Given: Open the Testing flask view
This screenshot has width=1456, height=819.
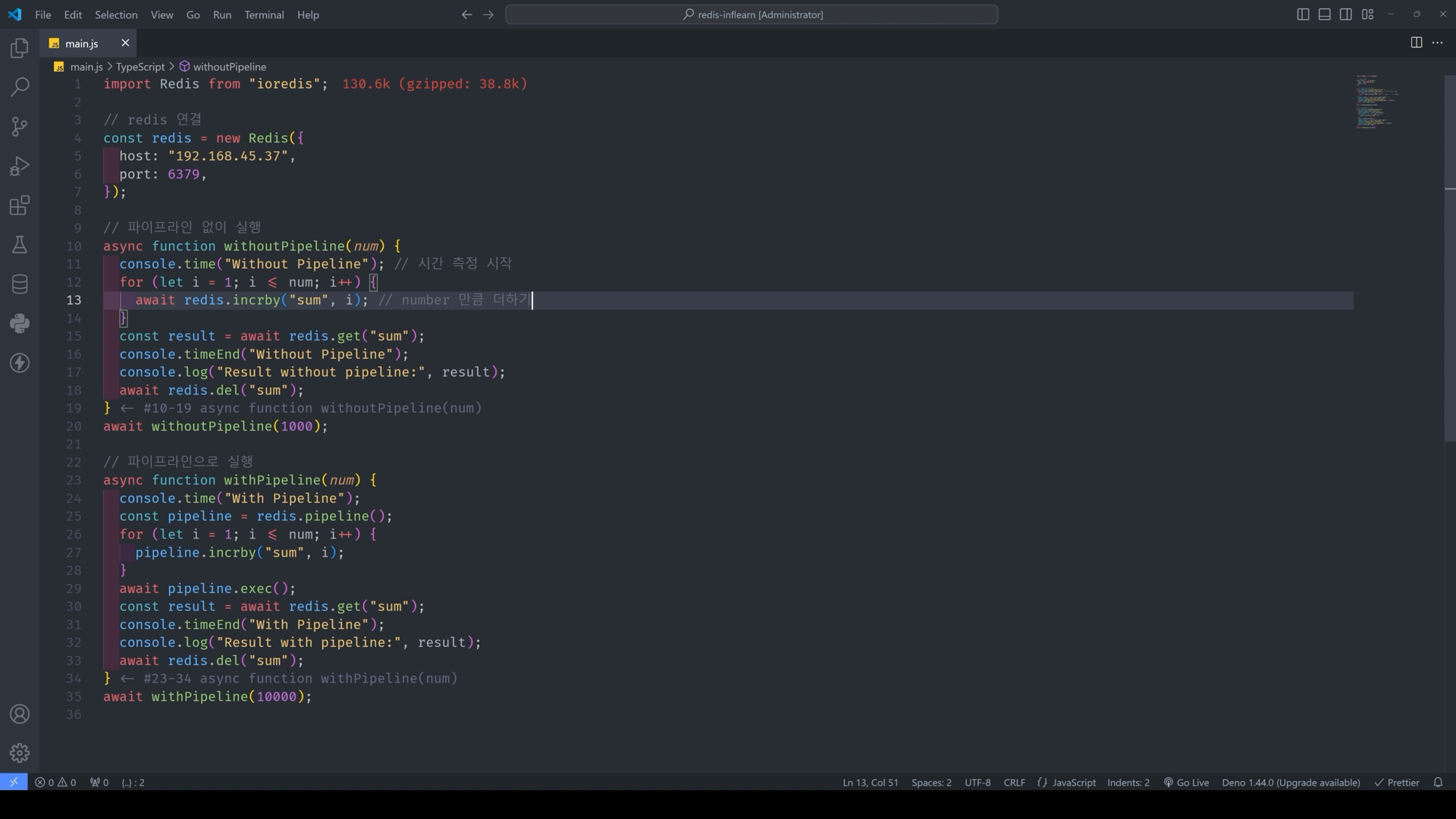Looking at the screenshot, I should (20, 245).
